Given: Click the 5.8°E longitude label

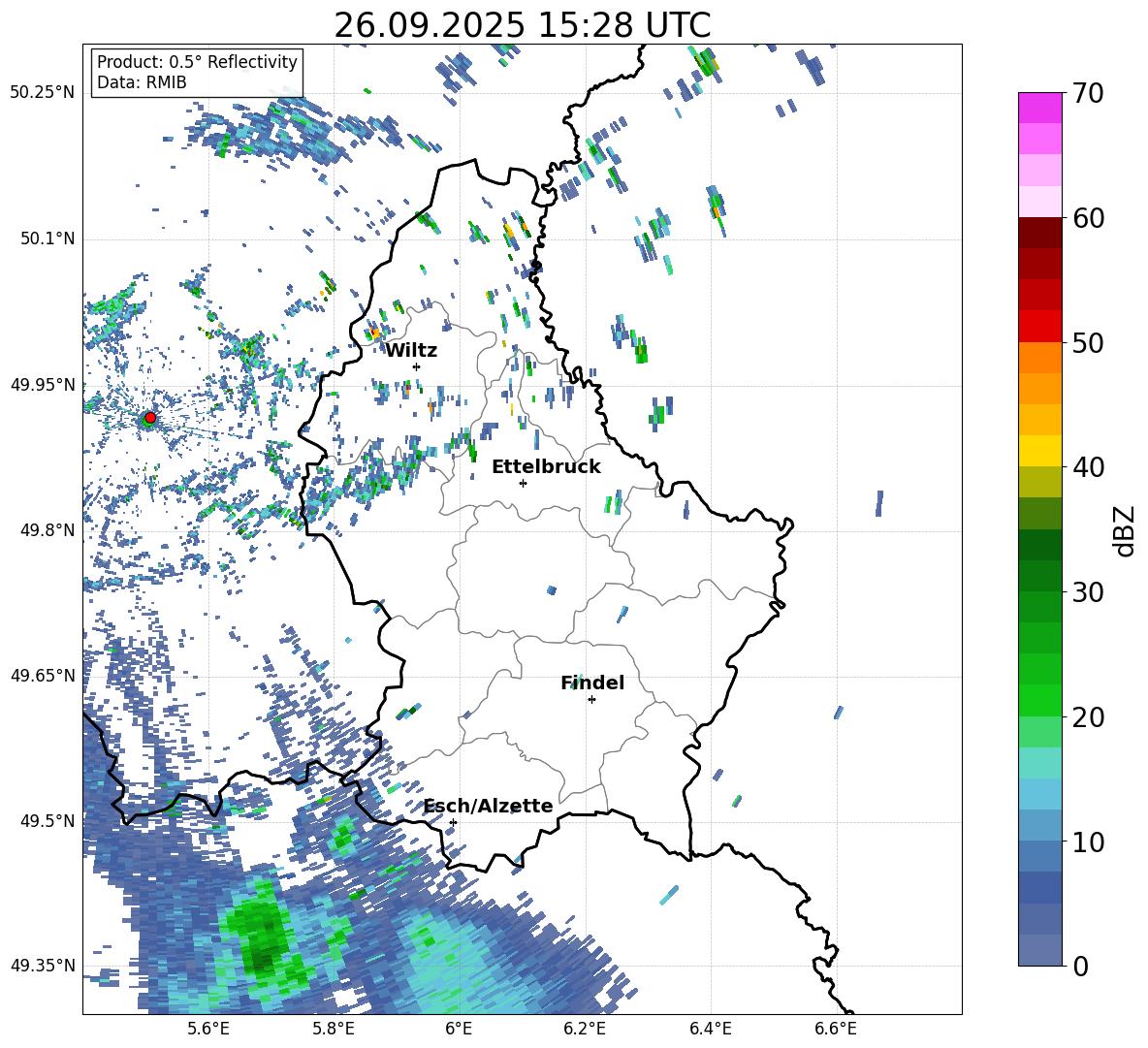Looking at the screenshot, I should (x=334, y=1029).
